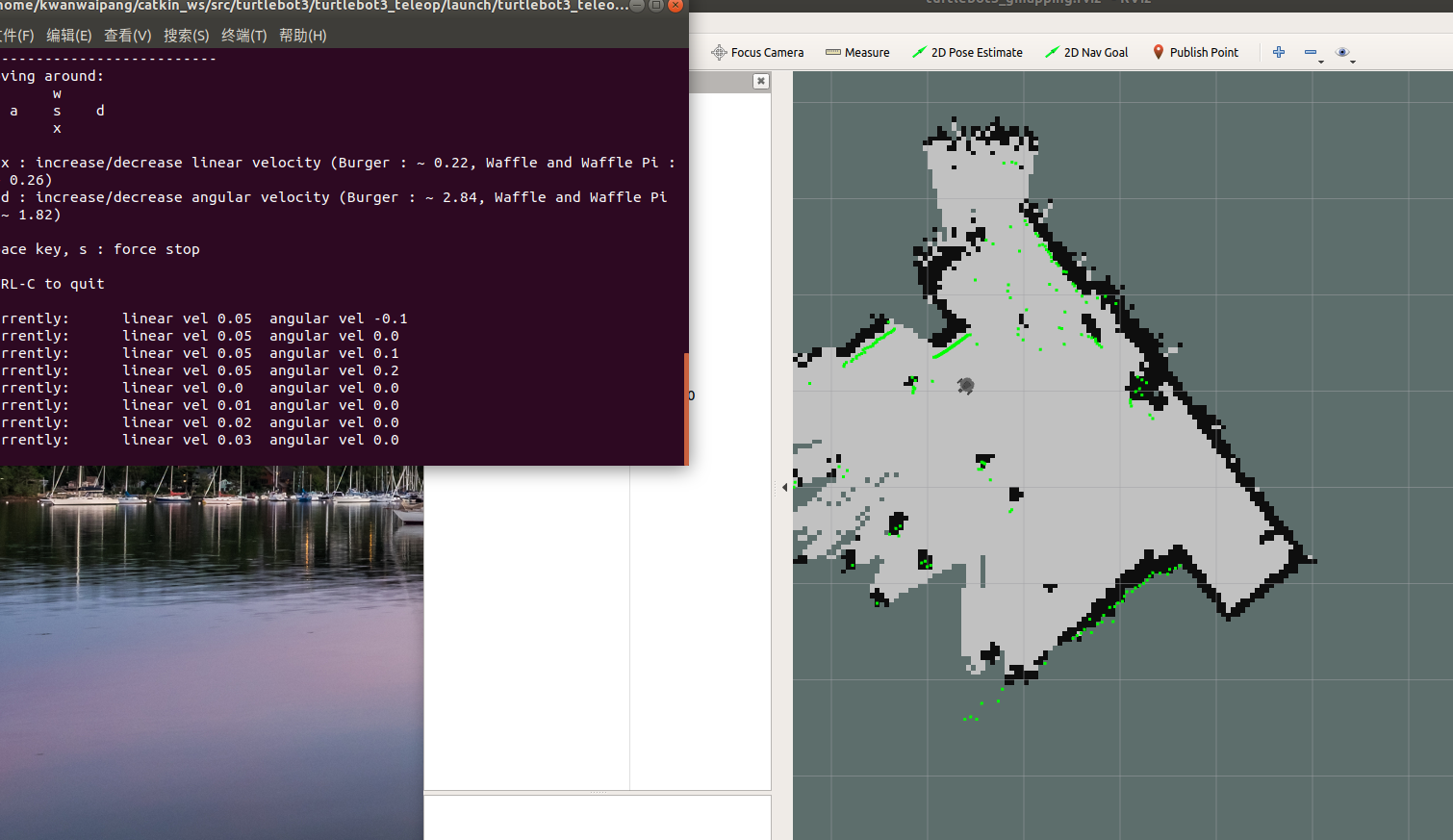Activate the 2D Pose Estimate tool
The height and width of the screenshot is (840, 1453).
pos(967,52)
